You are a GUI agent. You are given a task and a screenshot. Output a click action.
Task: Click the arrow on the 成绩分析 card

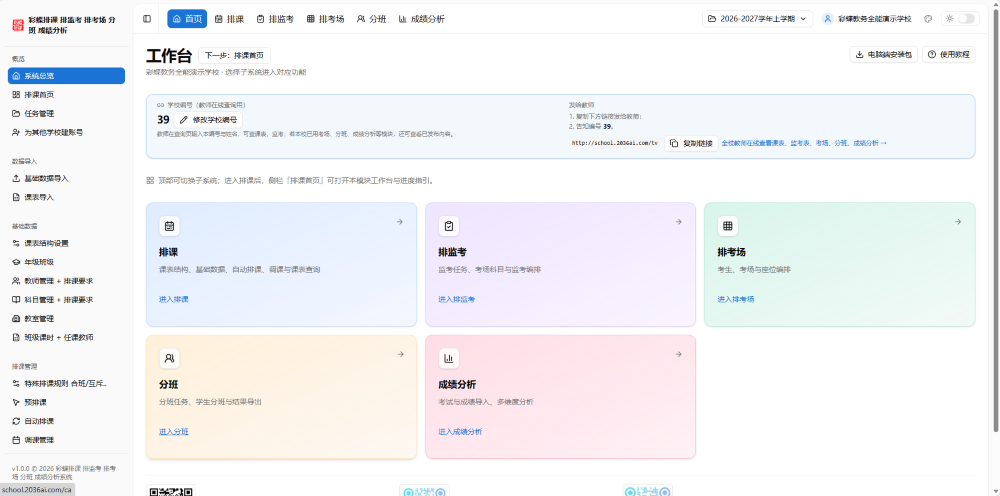679,354
